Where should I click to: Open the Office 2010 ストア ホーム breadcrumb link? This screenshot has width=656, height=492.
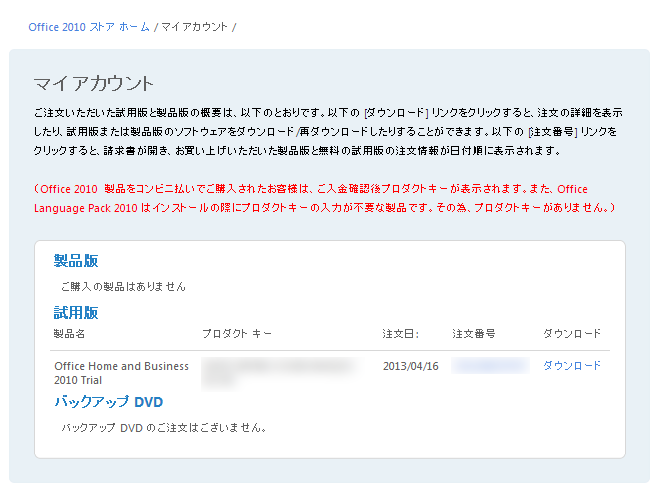[x=89, y=27]
